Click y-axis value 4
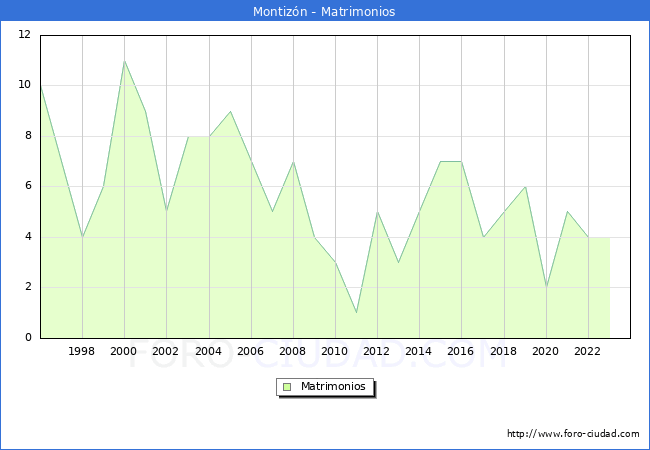The image size is (650, 450). click(28, 237)
